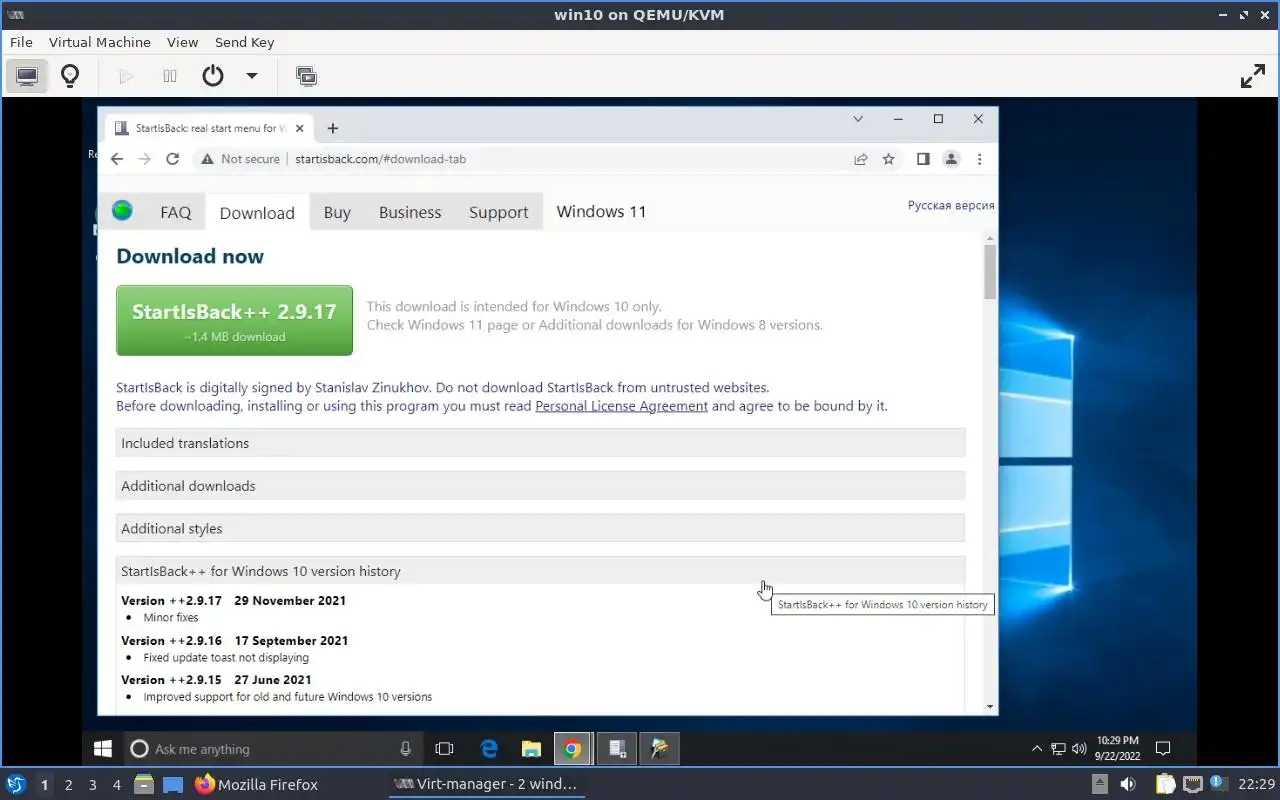Screen dimensions: 1280x800
Task: Open the View menu
Action: tap(182, 42)
